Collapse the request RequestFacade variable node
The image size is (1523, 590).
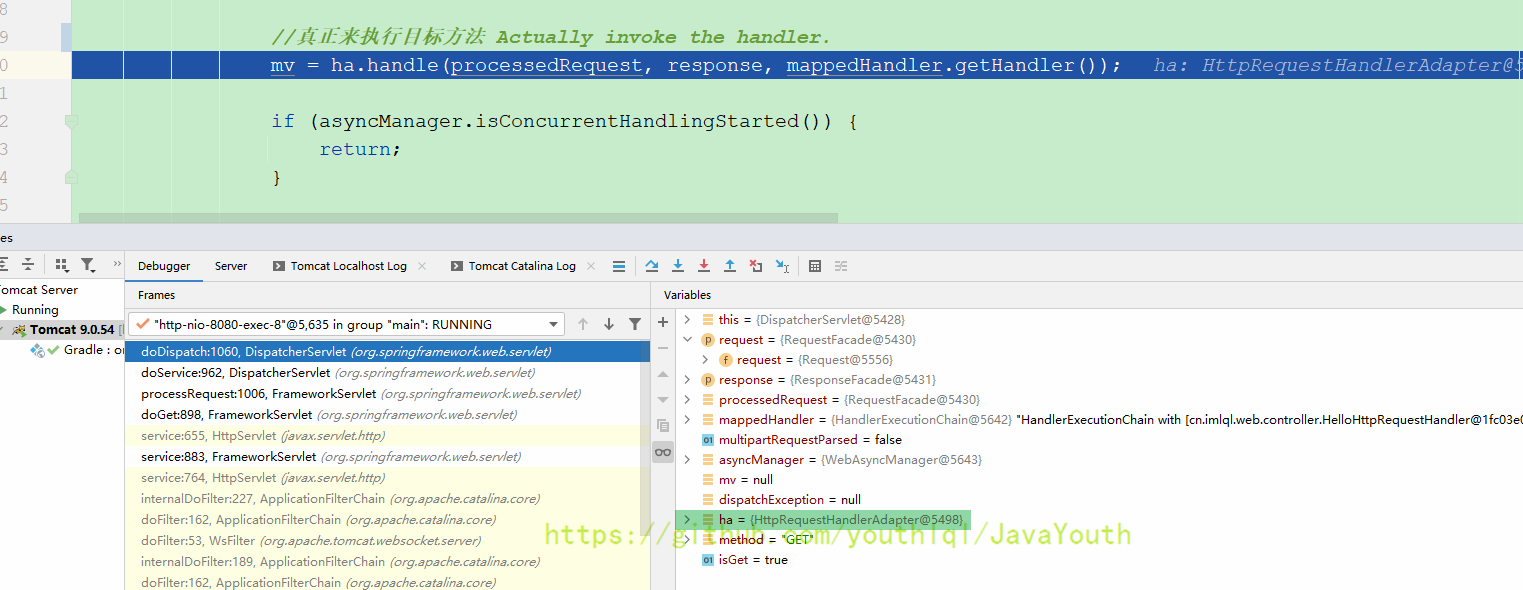click(x=687, y=340)
